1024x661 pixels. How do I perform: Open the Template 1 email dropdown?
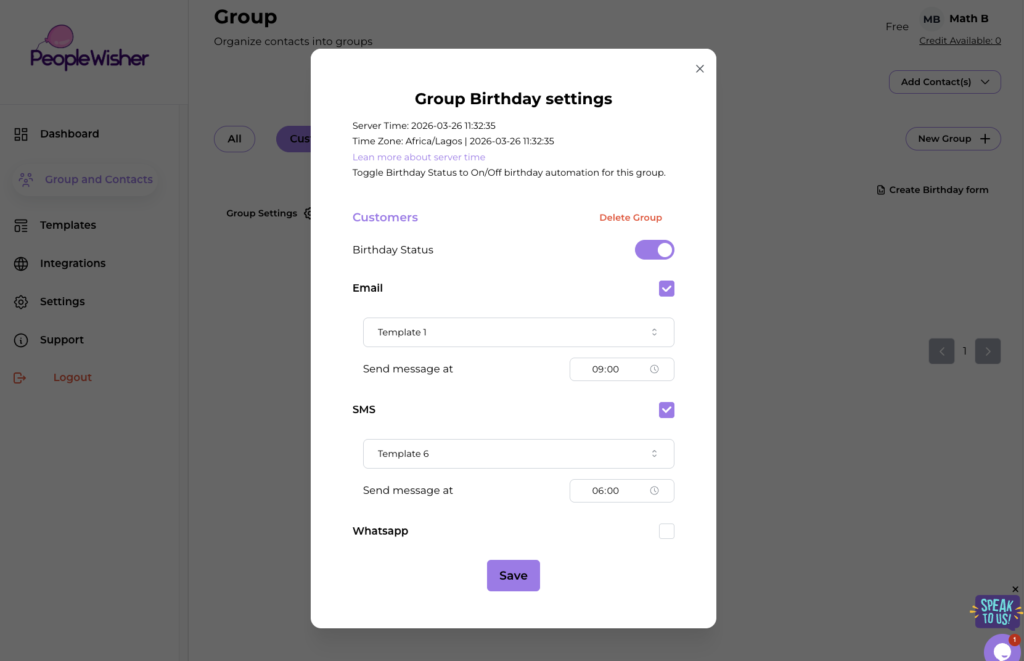518,332
